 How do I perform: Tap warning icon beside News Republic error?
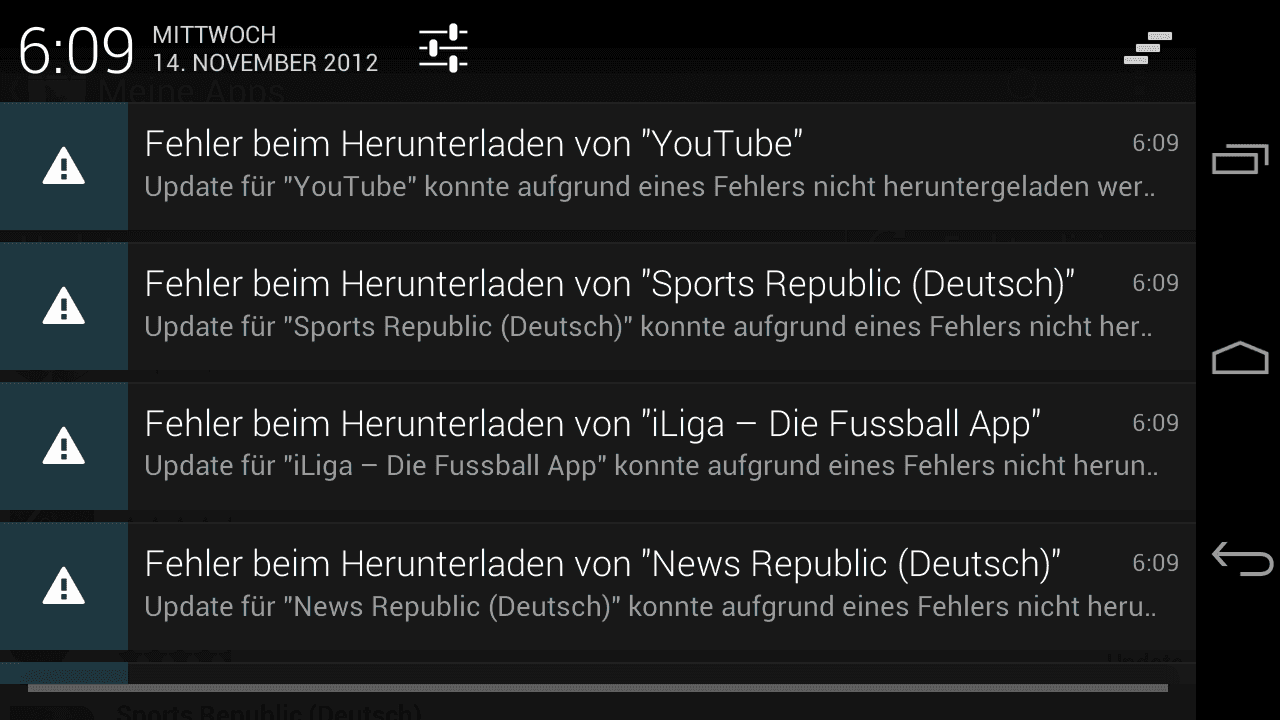[x=63, y=586]
